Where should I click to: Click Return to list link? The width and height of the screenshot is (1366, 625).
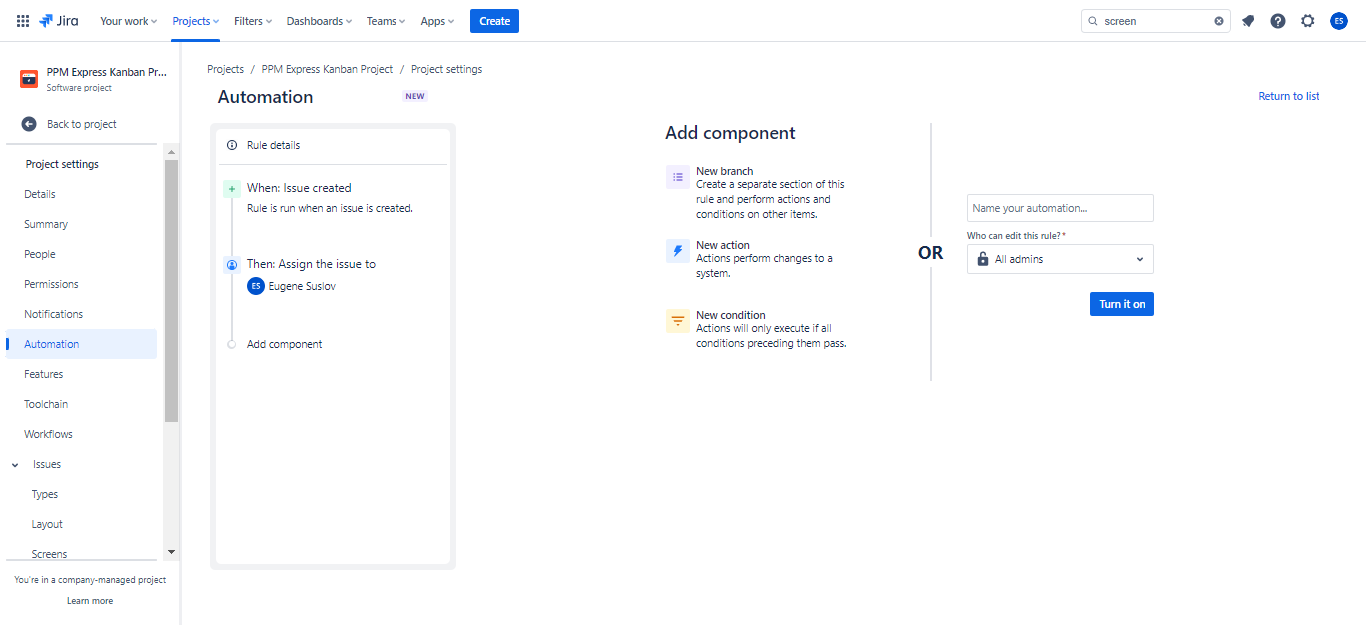(1289, 96)
